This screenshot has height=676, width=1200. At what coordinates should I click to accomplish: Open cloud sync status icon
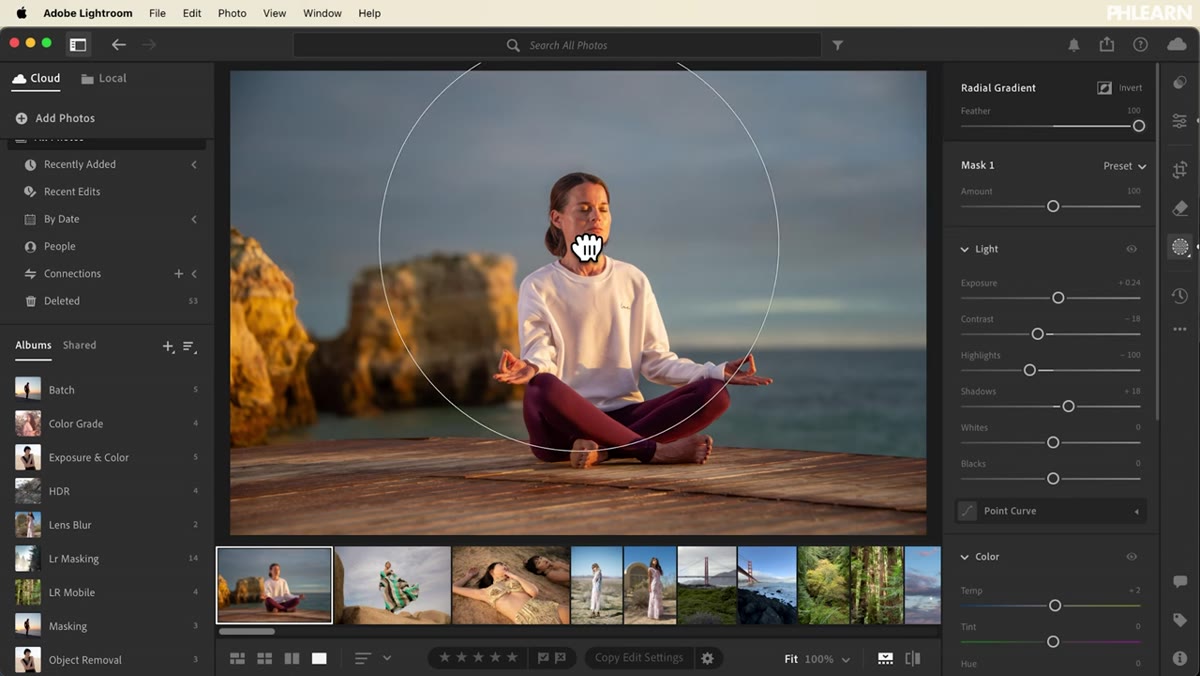pyautogui.click(x=1175, y=45)
